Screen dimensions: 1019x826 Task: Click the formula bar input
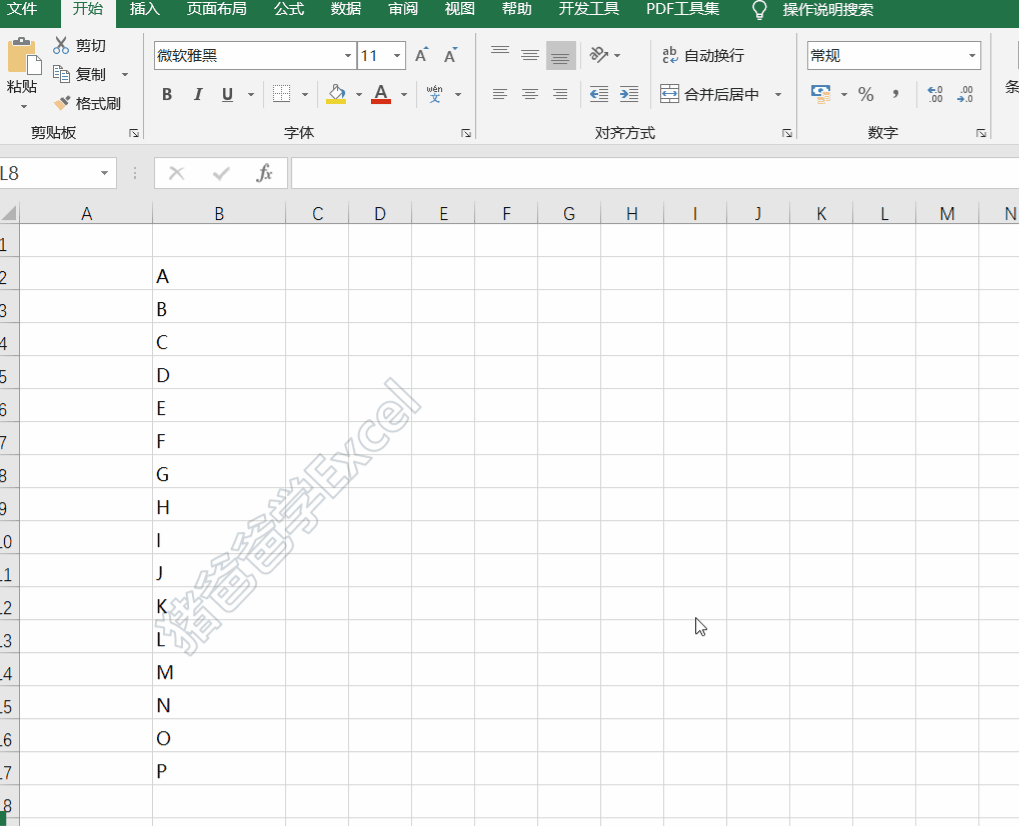pyautogui.click(x=655, y=173)
